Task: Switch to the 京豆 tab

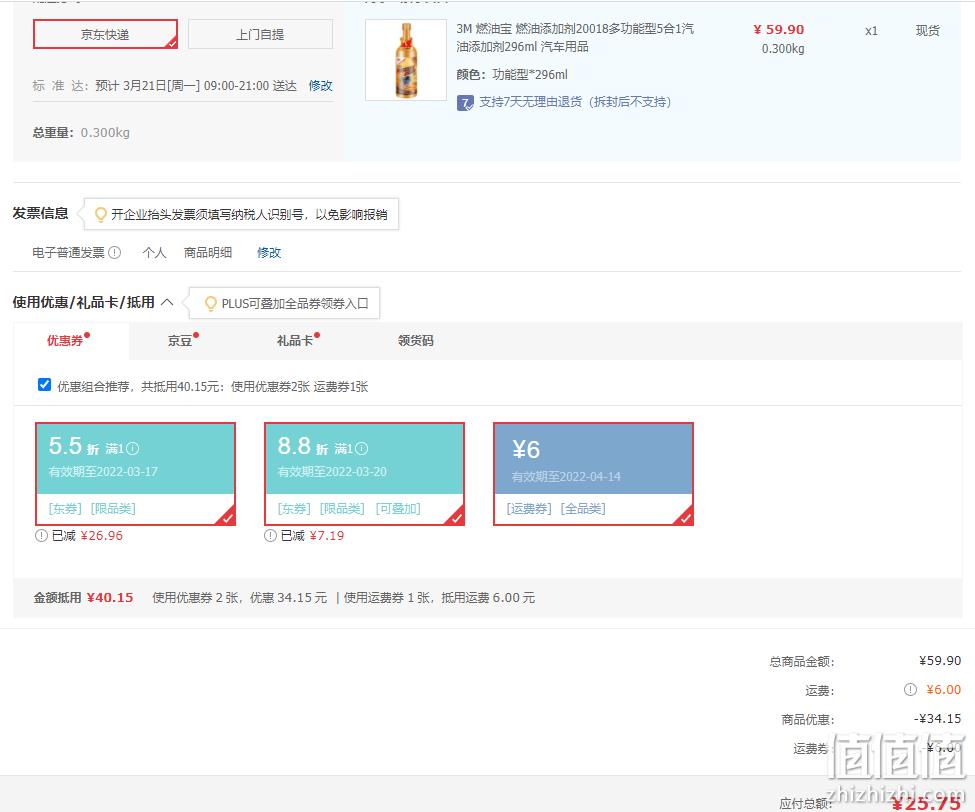Action: [180, 341]
